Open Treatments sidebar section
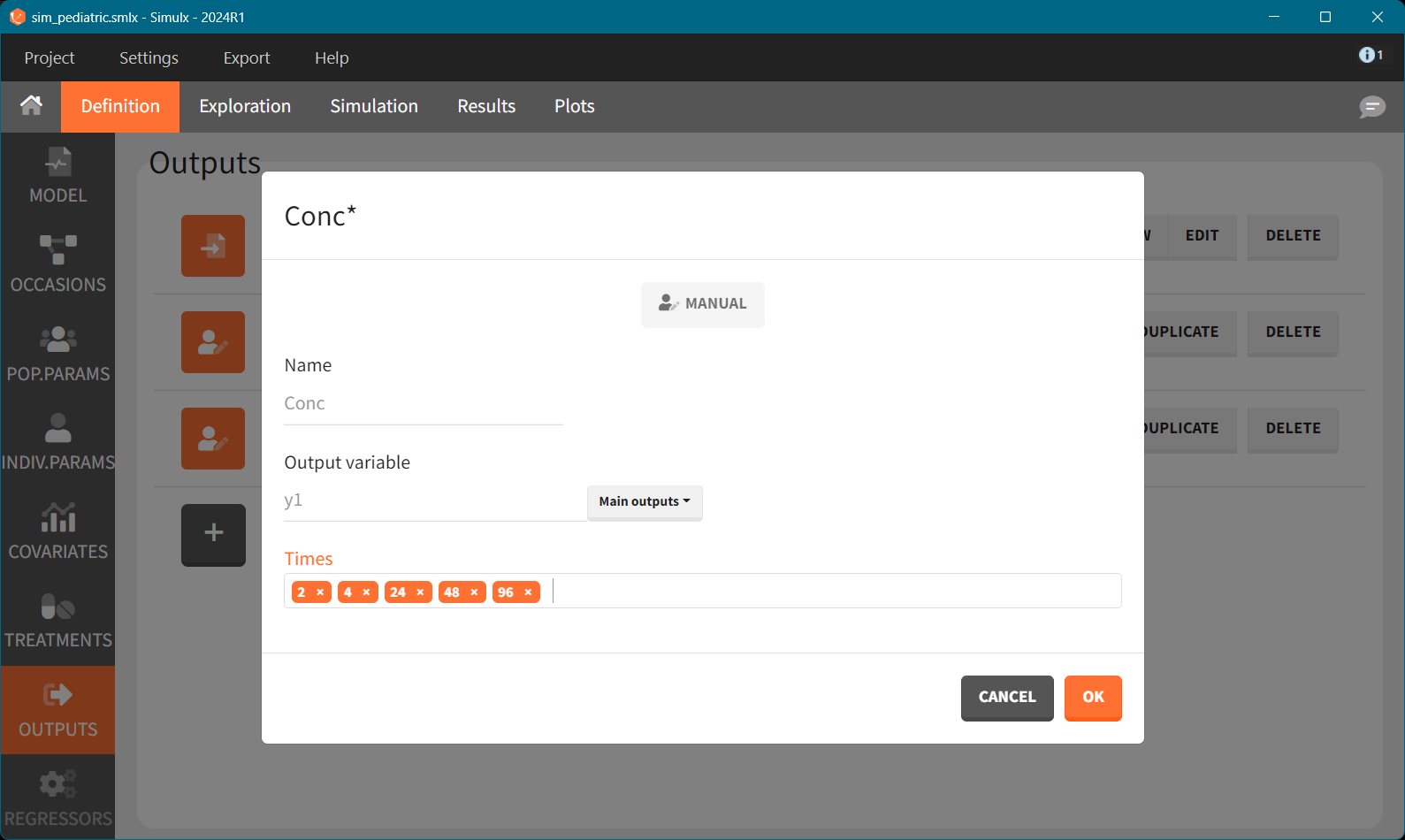The image size is (1405, 840). 58,621
